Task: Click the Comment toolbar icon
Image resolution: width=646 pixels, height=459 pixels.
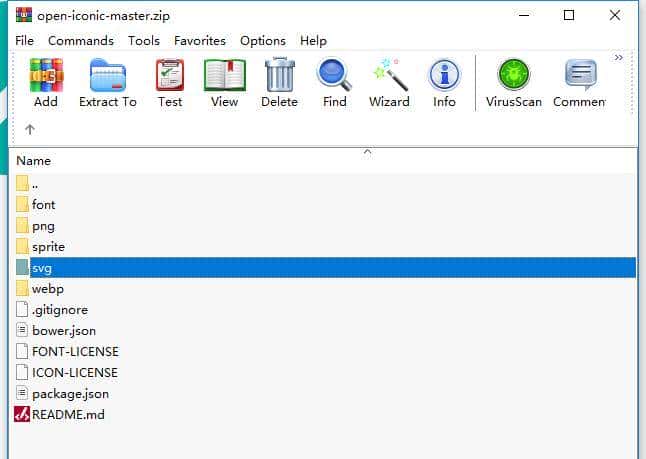Action: 580,77
